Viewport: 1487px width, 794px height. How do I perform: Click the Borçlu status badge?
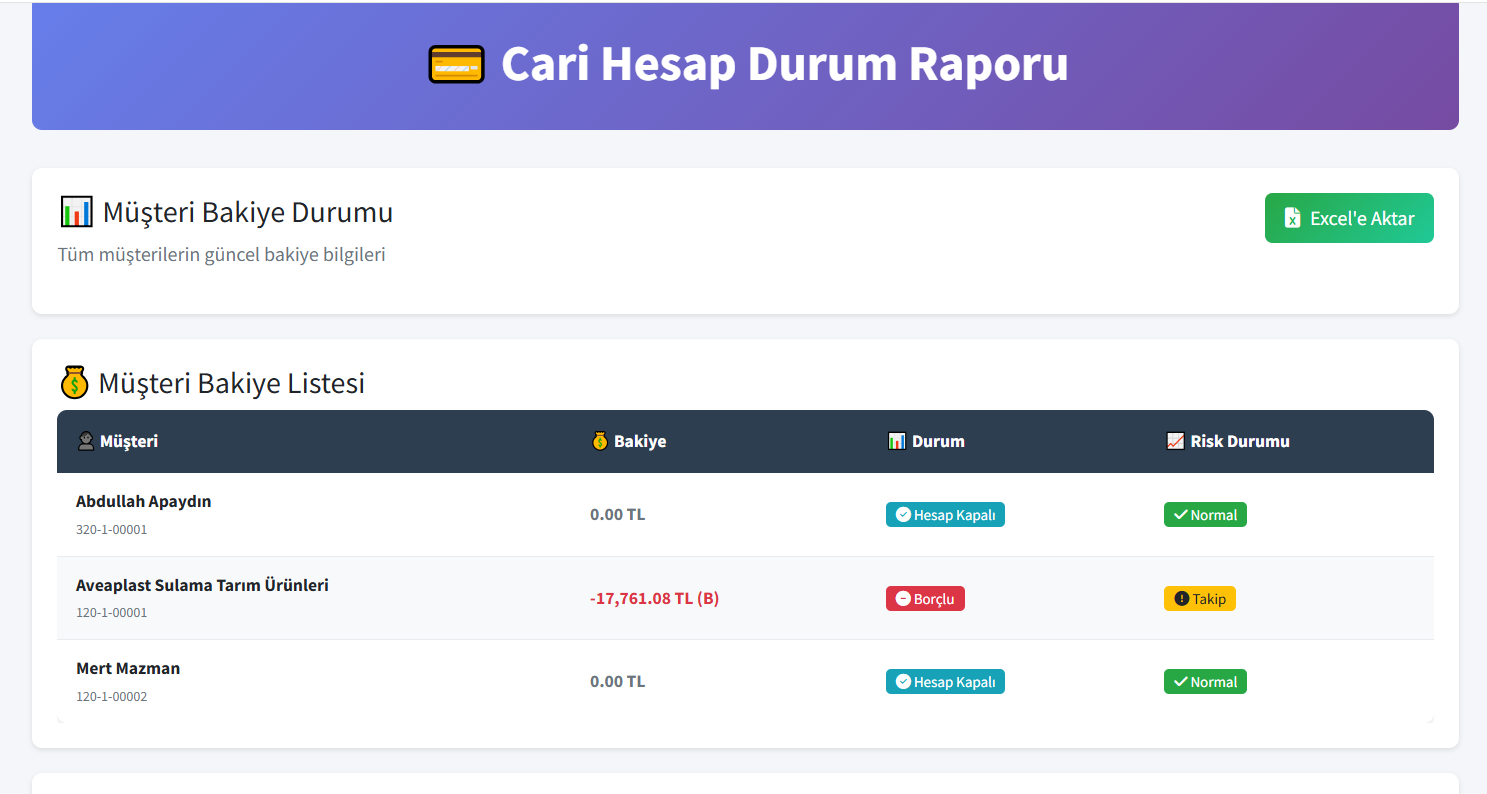click(924, 598)
